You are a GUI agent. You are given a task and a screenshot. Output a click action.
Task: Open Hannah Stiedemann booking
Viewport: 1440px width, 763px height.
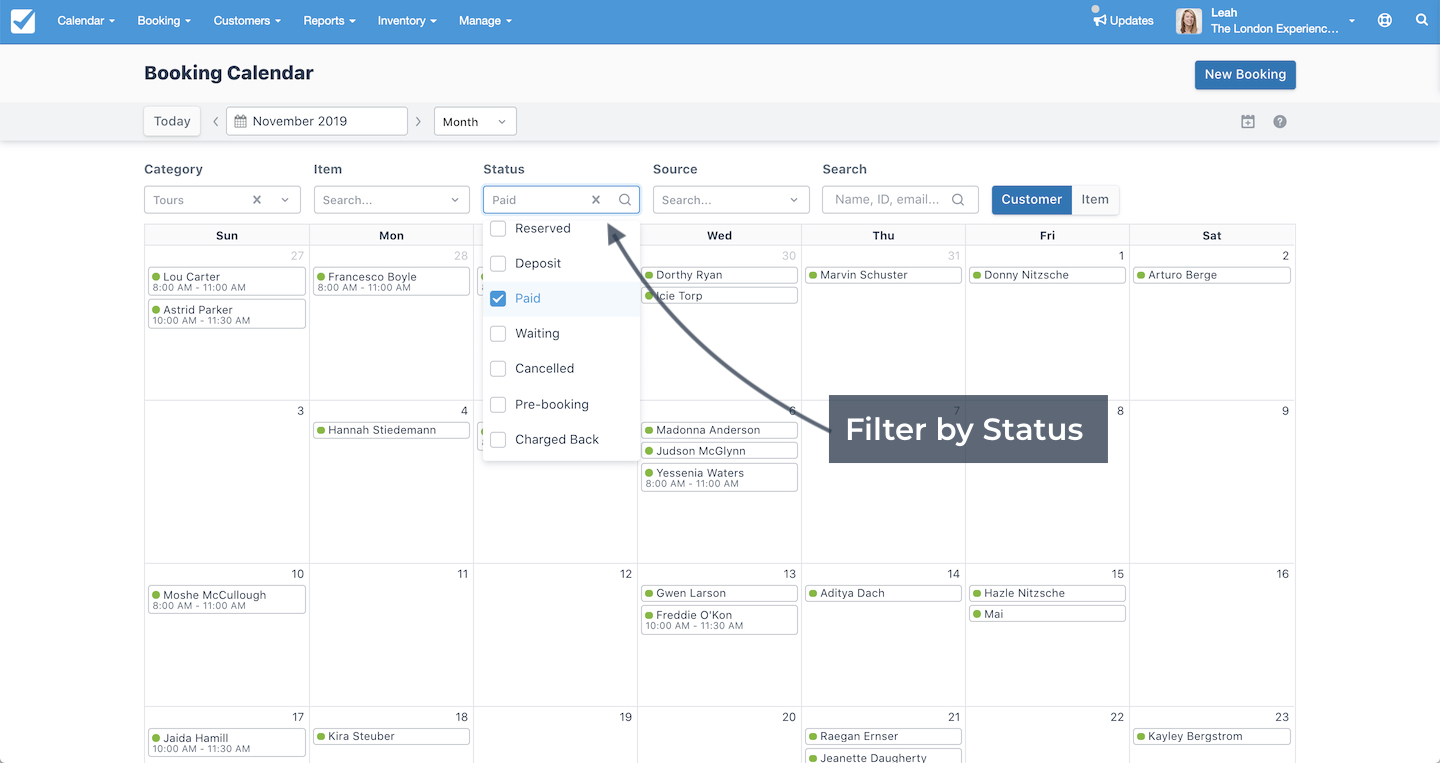391,430
